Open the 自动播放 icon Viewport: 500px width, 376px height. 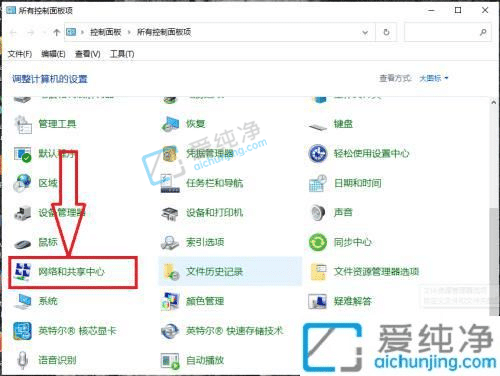coord(170,361)
